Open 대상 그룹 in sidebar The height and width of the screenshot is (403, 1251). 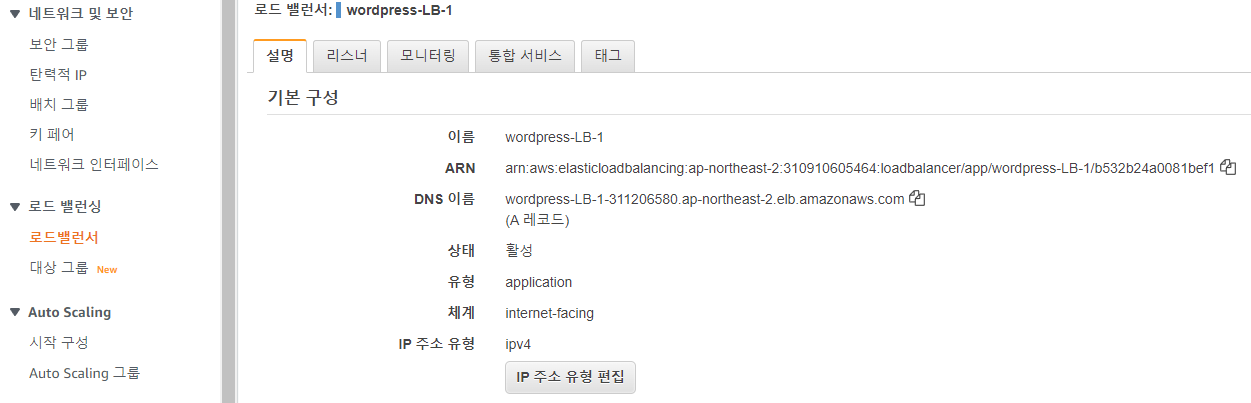pyautogui.click(x=59, y=268)
